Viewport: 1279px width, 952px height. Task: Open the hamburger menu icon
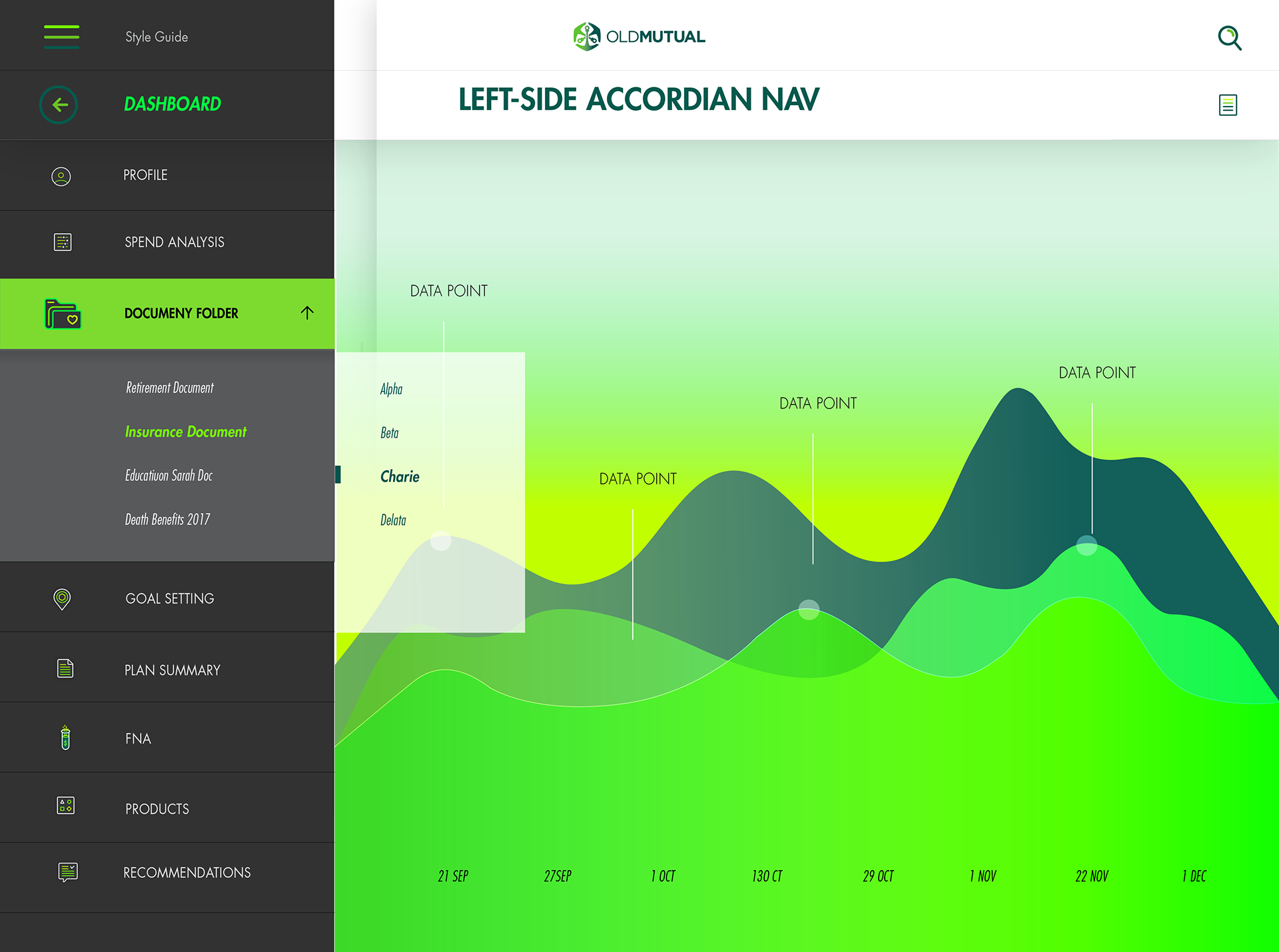click(x=61, y=36)
